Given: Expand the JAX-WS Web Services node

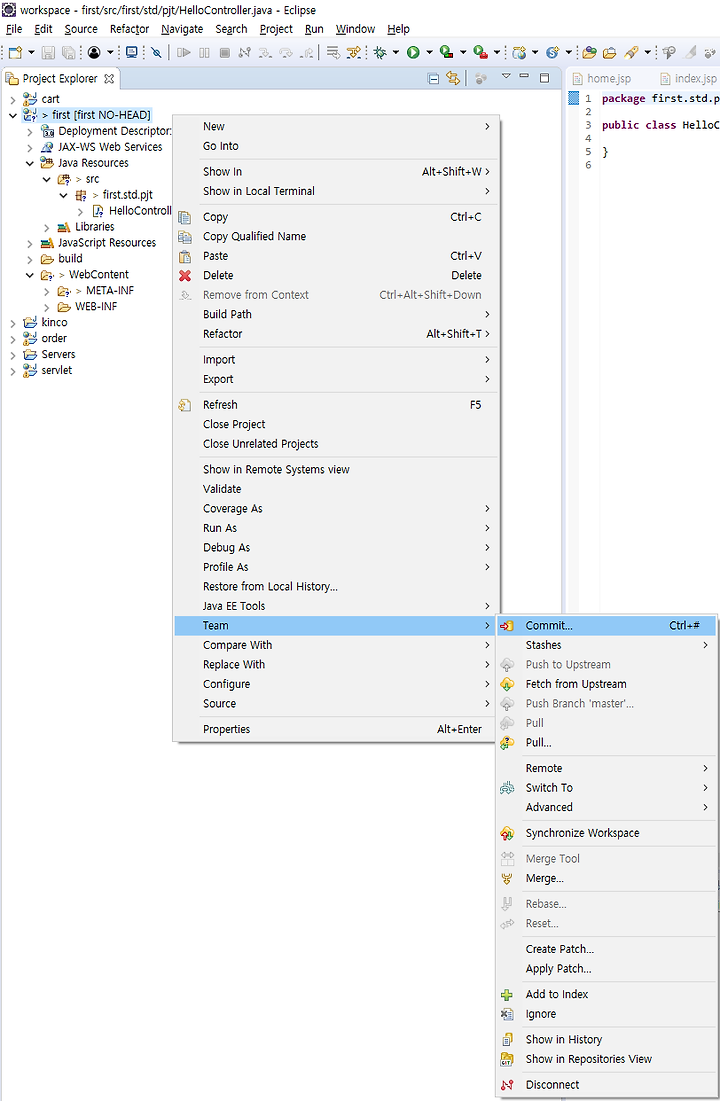Looking at the screenshot, I should point(30,147).
